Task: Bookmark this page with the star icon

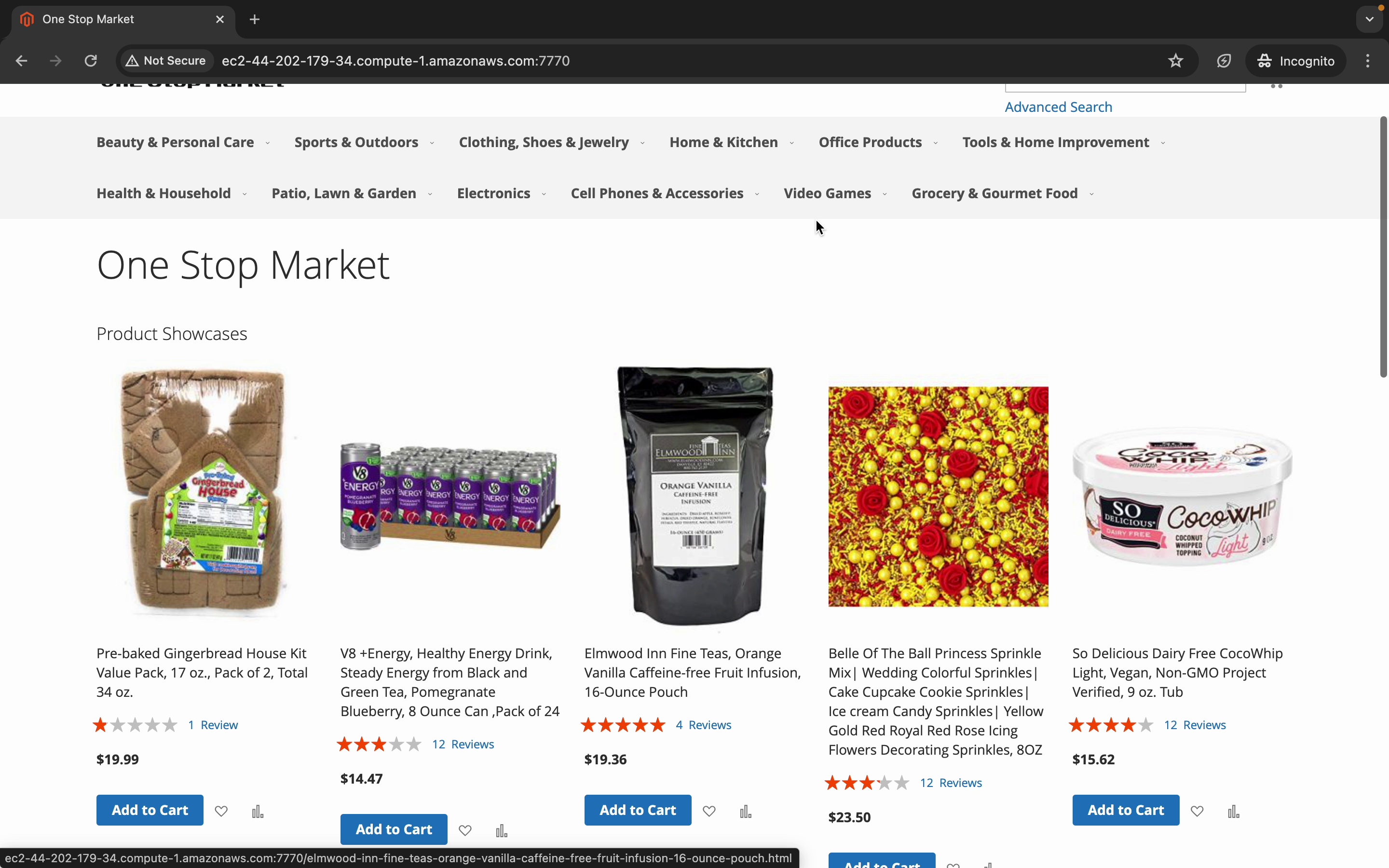Action: click(x=1175, y=61)
